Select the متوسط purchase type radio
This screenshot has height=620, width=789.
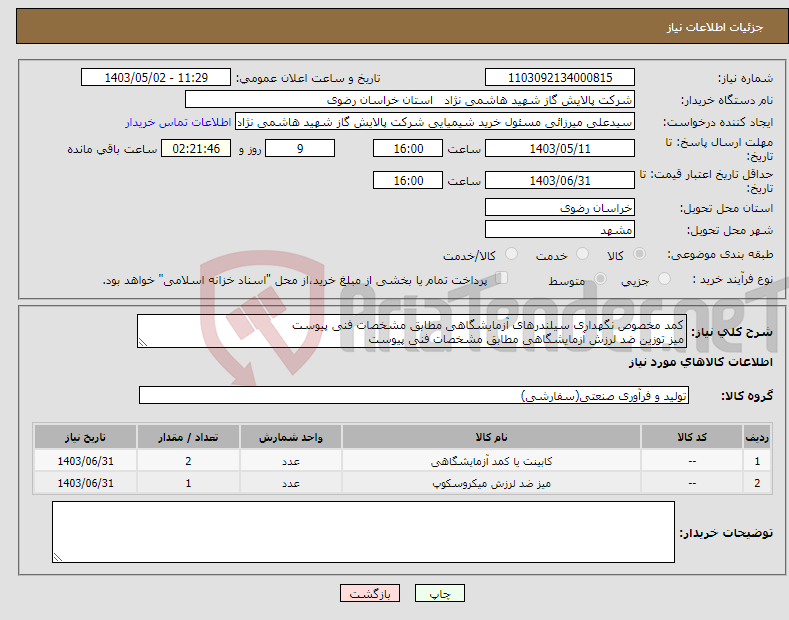(600, 278)
